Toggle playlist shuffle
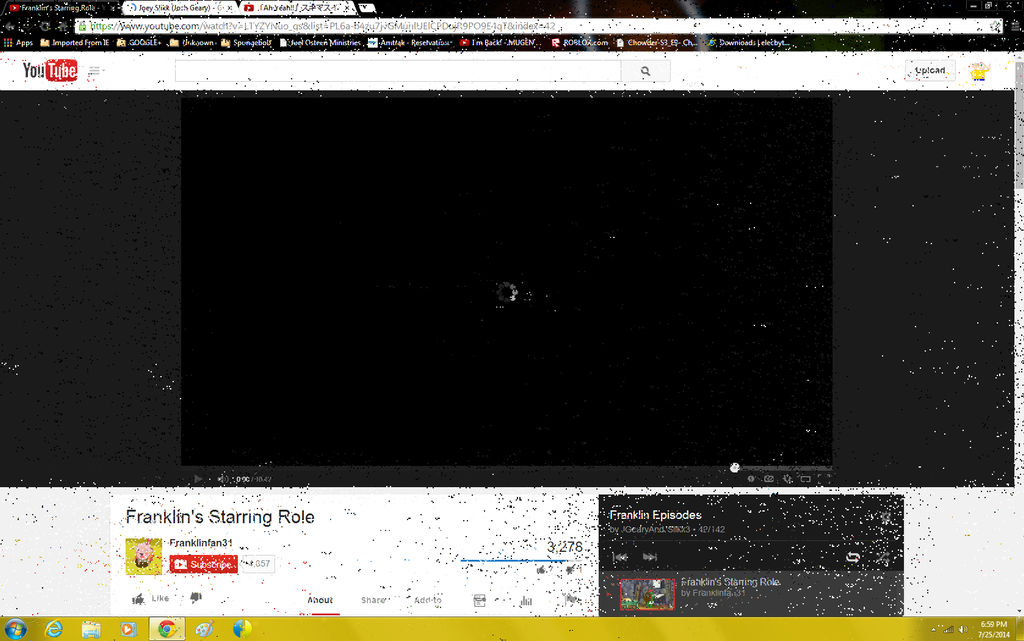This screenshot has height=641, width=1024. pyautogui.click(x=884, y=557)
